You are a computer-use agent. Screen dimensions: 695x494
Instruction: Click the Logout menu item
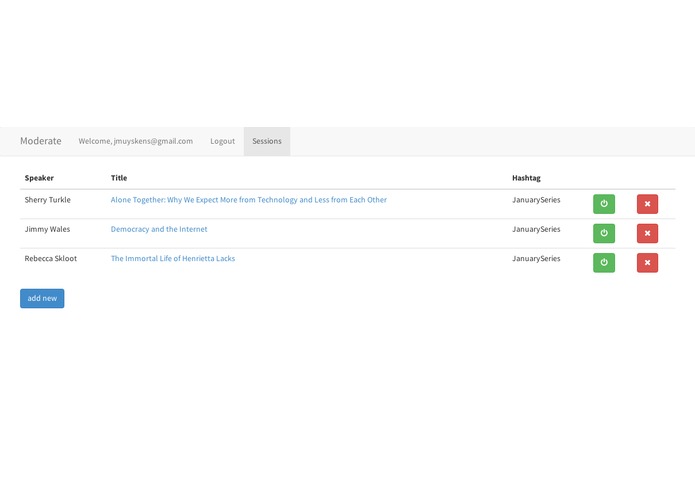(x=223, y=141)
